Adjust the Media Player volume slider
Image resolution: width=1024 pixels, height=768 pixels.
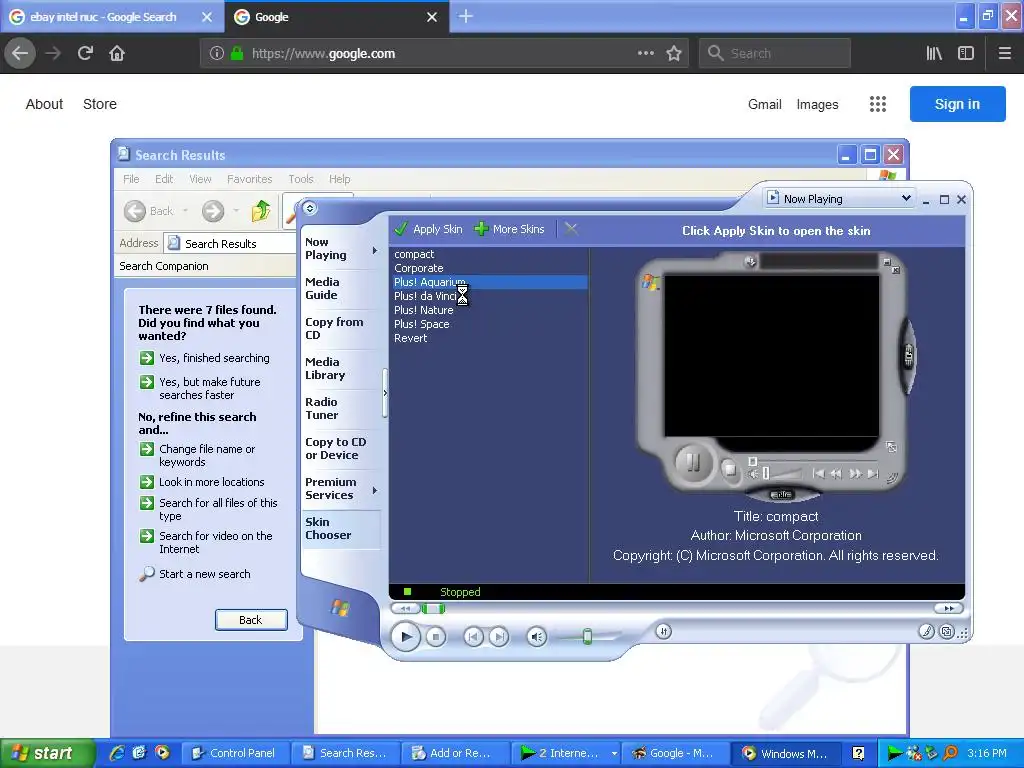[x=587, y=636]
